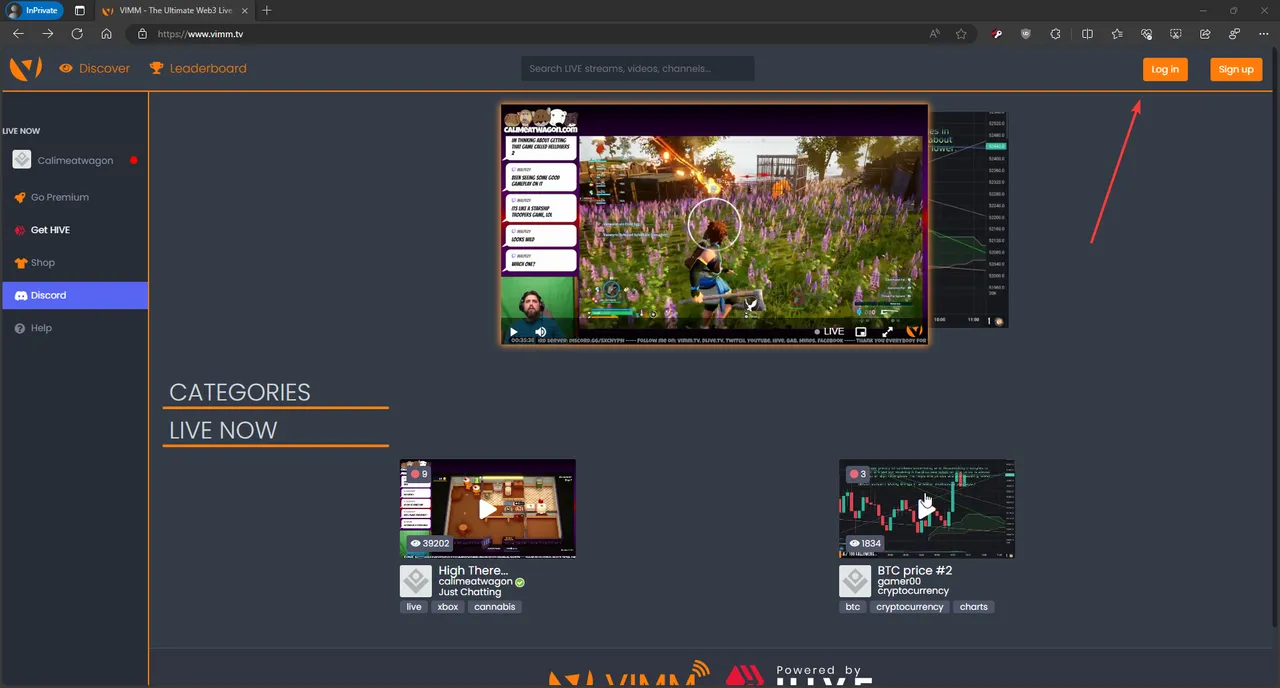Close the VIMM browser tab
The width and height of the screenshot is (1280, 688).
pos(244,10)
